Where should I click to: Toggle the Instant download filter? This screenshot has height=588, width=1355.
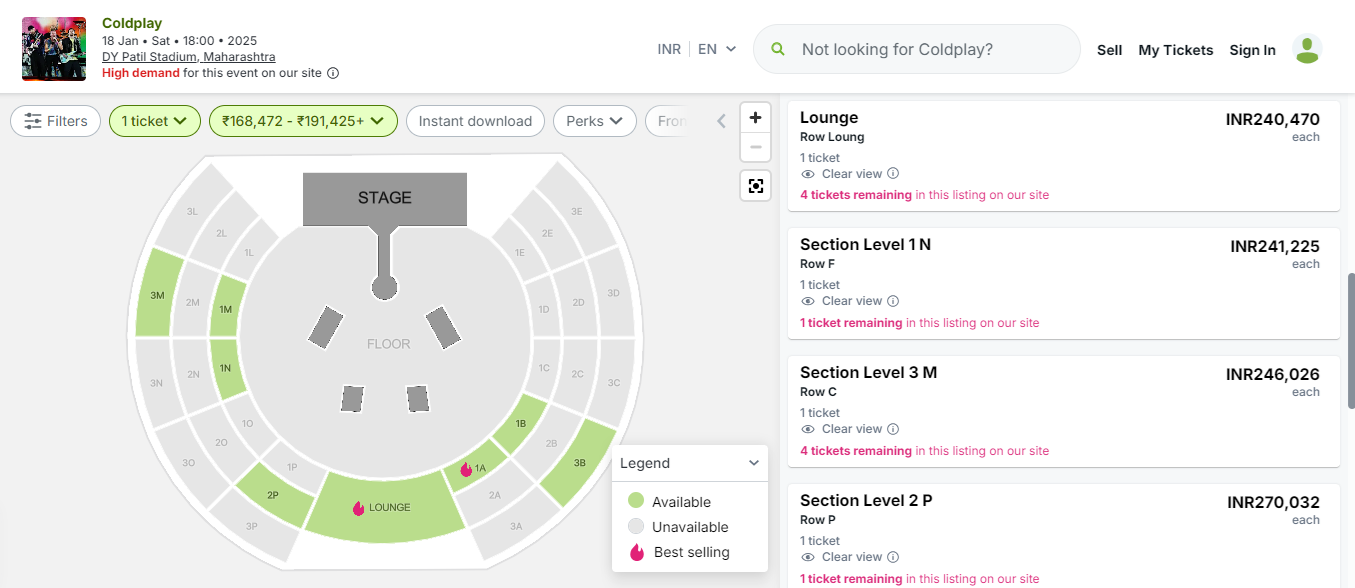(x=475, y=120)
